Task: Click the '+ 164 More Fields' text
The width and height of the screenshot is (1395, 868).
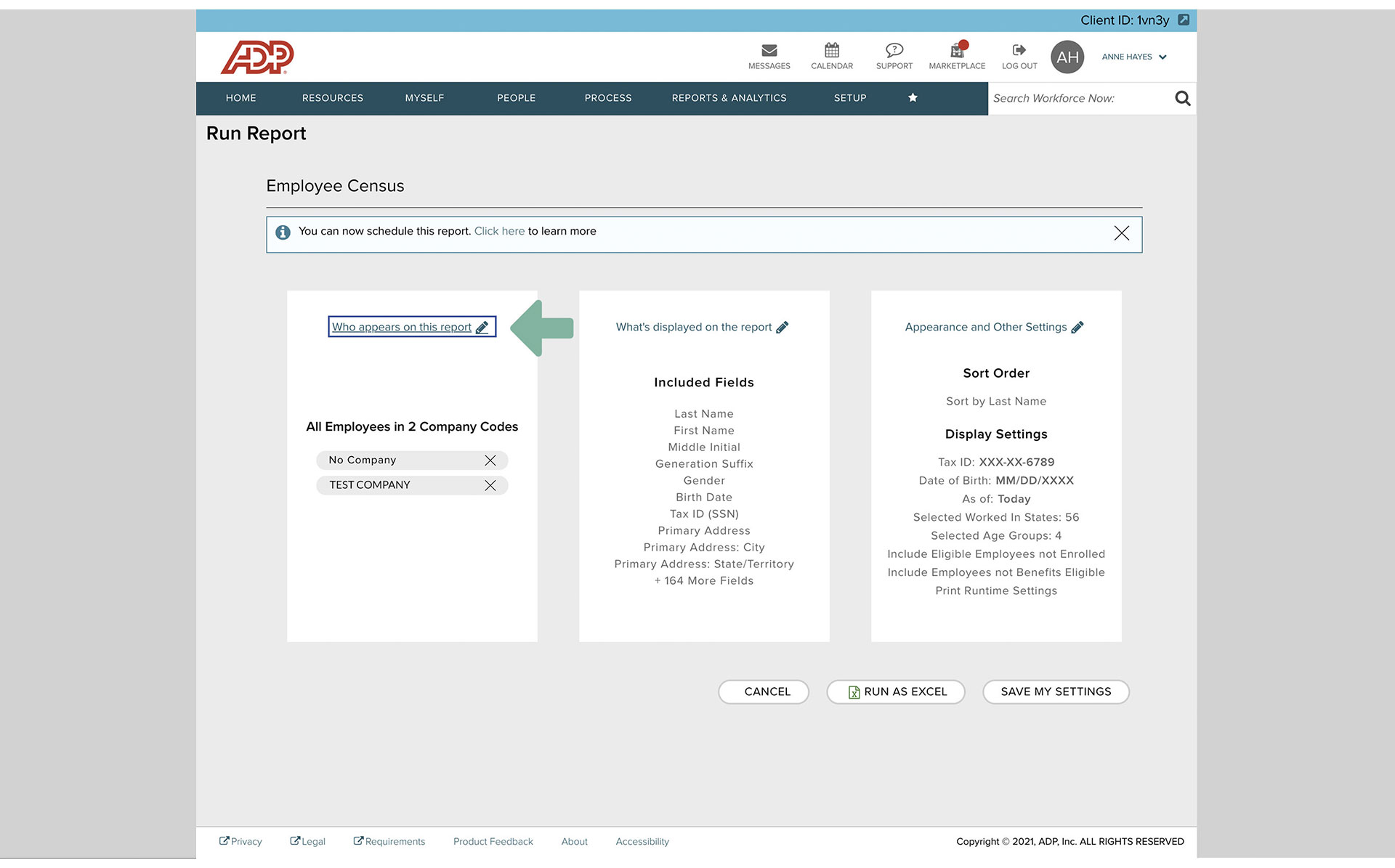Action: (704, 580)
